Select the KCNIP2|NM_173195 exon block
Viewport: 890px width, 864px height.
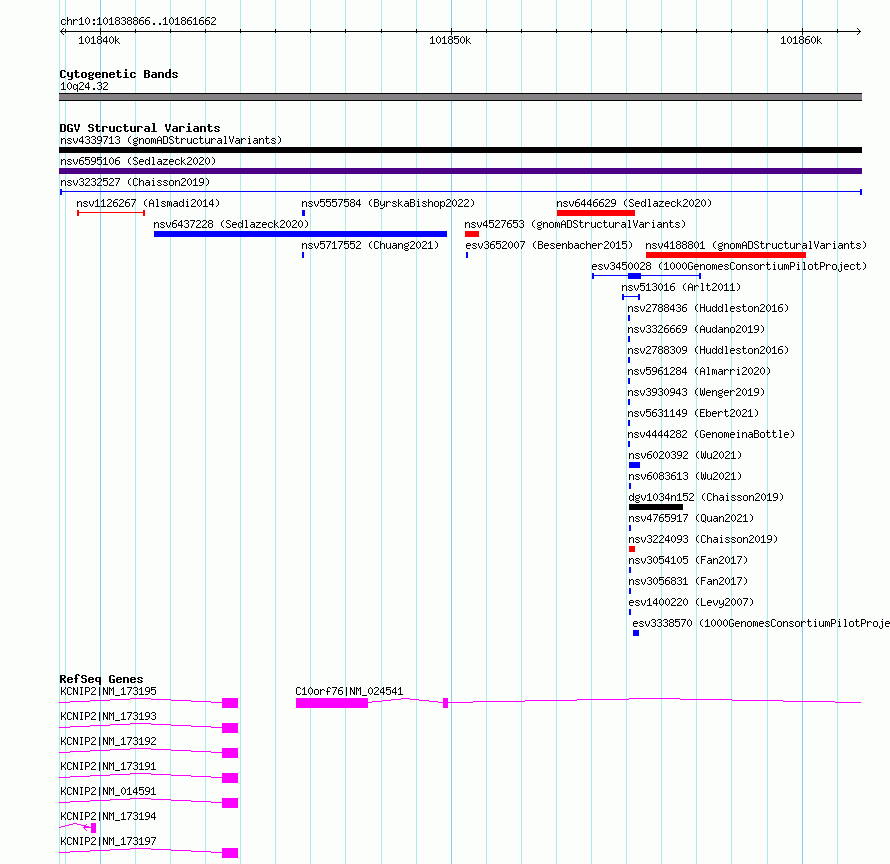click(230, 703)
